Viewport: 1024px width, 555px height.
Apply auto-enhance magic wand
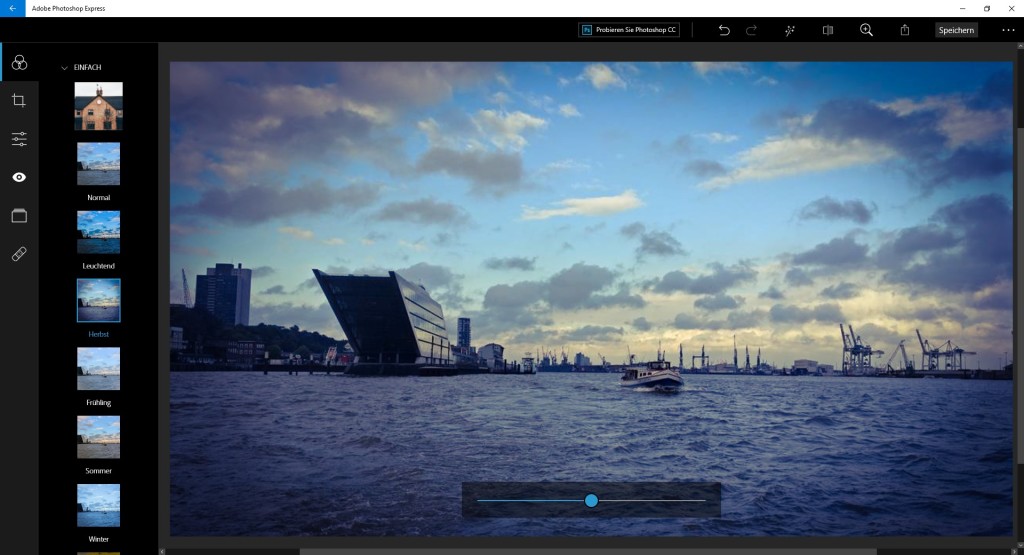pos(789,30)
